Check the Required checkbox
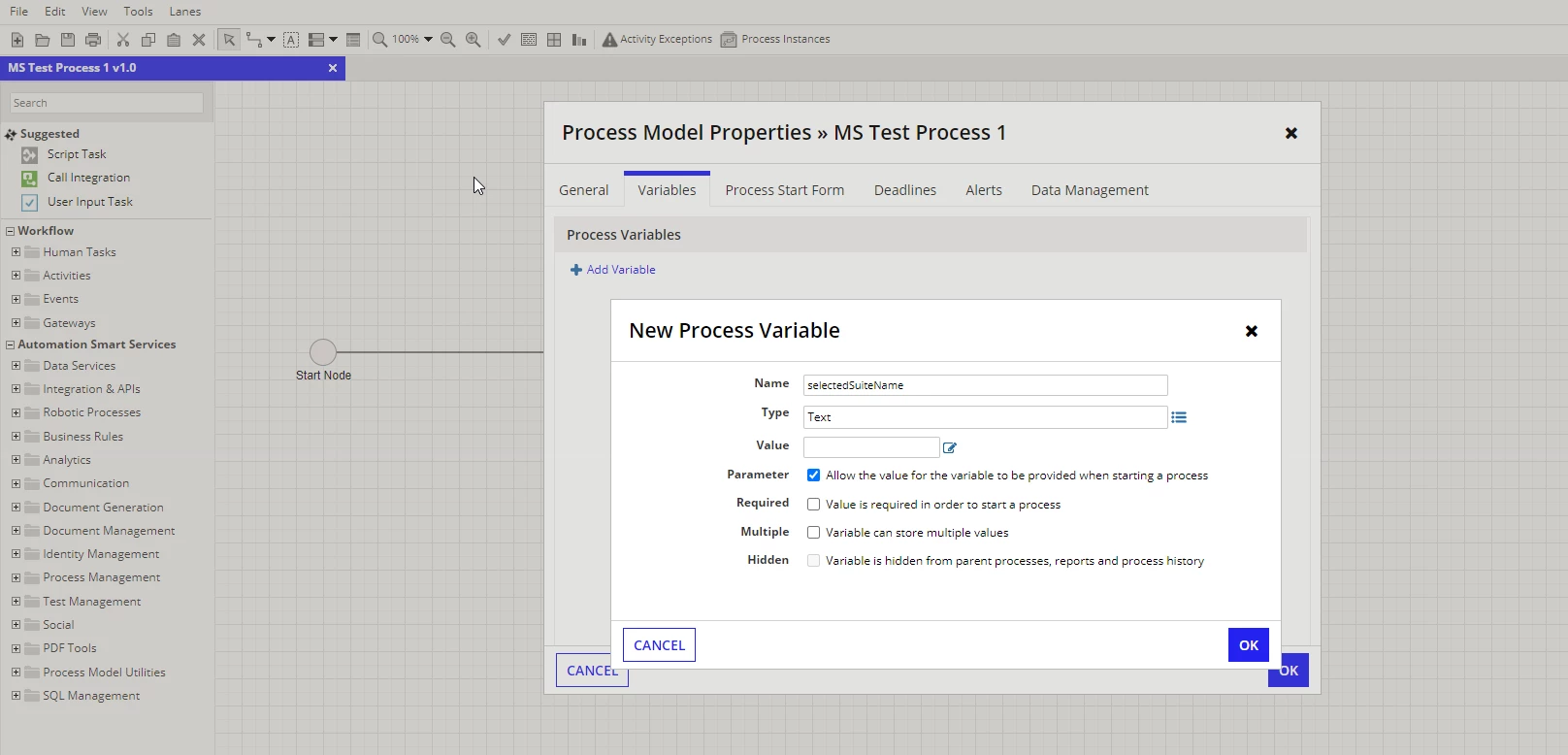The height and width of the screenshot is (755, 1568). point(813,505)
